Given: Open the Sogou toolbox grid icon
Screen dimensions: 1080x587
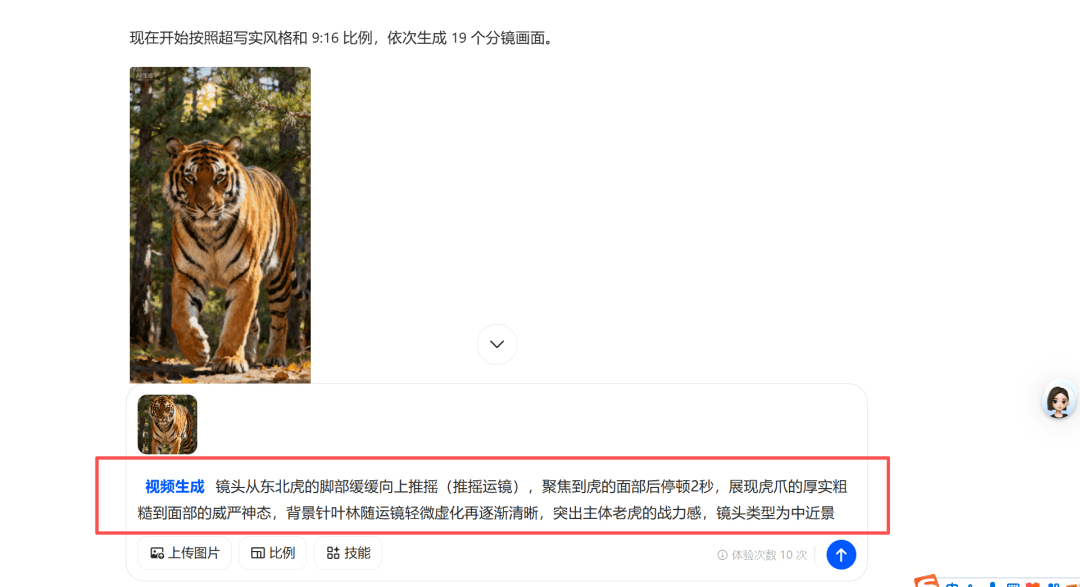Looking at the screenshot, I should pos(1054,585).
